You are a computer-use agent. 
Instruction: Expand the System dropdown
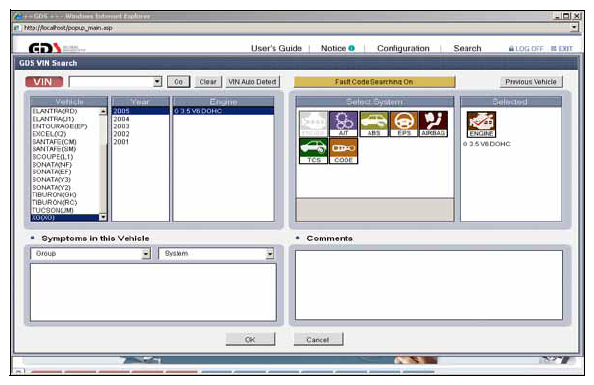(269, 254)
